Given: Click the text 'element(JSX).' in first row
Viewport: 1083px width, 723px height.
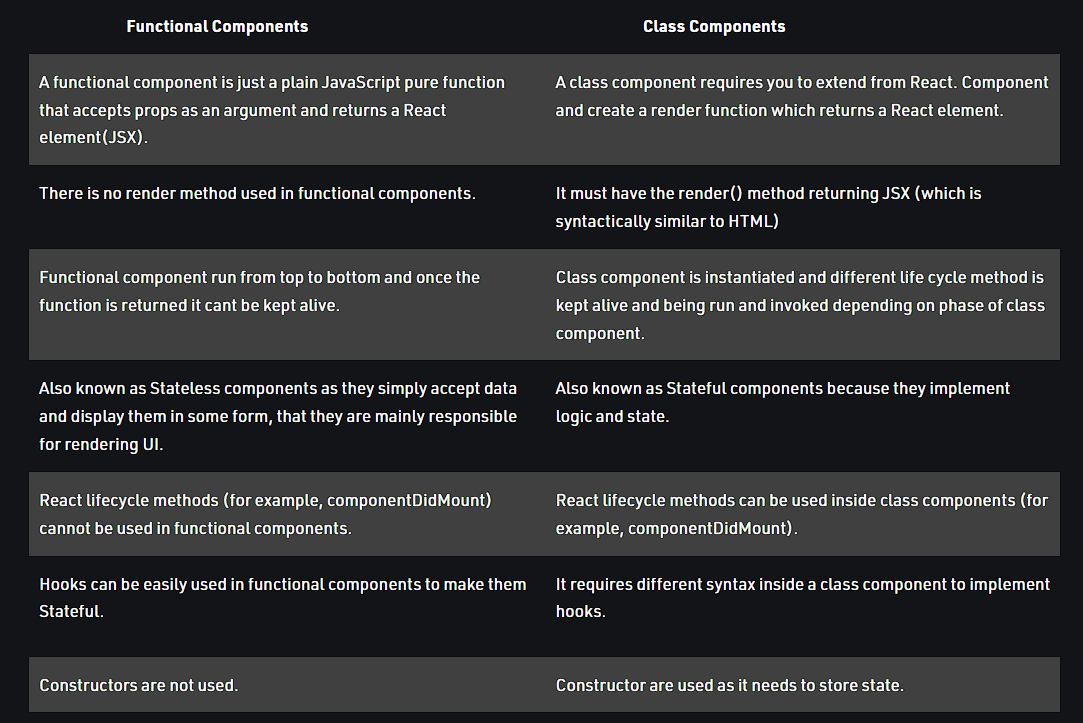Looking at the screenshot, I should click(93, 137).
